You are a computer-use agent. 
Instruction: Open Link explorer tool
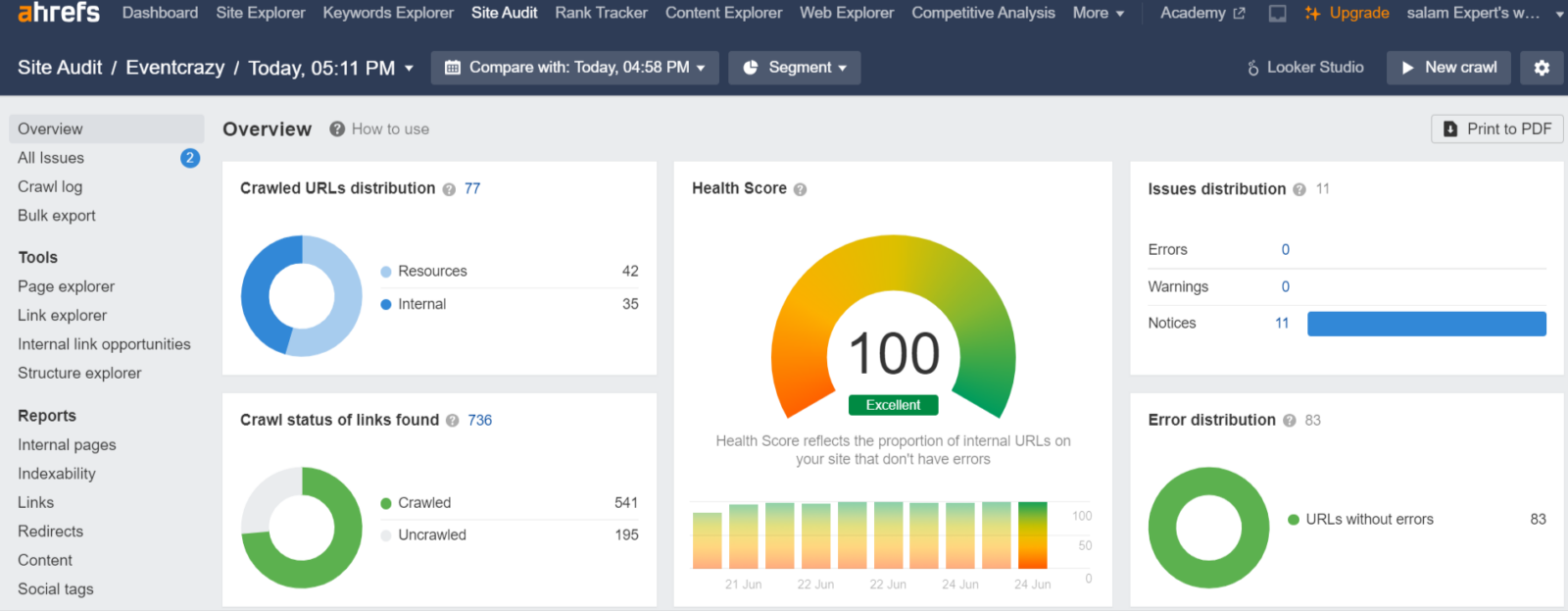coord(63,316)
